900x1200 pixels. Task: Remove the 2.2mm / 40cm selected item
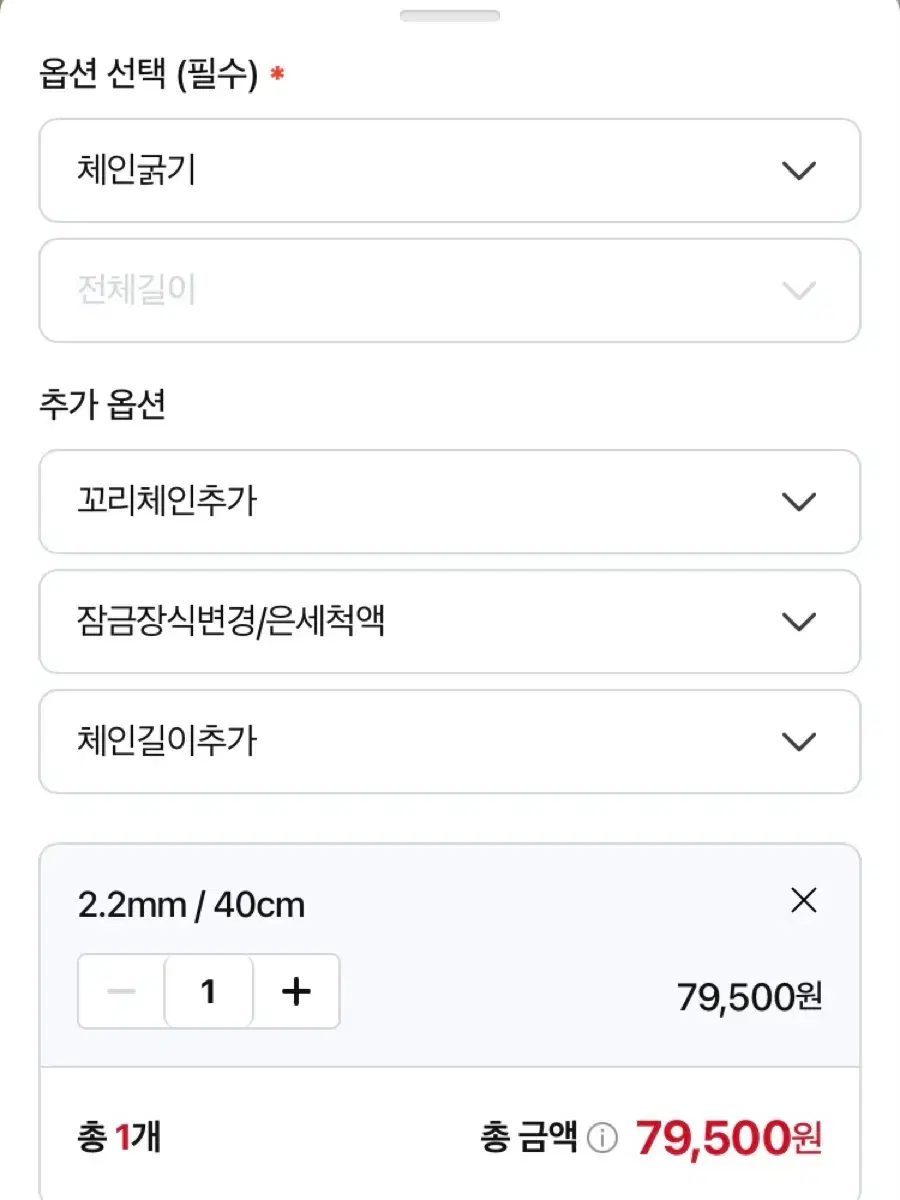tap(803, 901)
